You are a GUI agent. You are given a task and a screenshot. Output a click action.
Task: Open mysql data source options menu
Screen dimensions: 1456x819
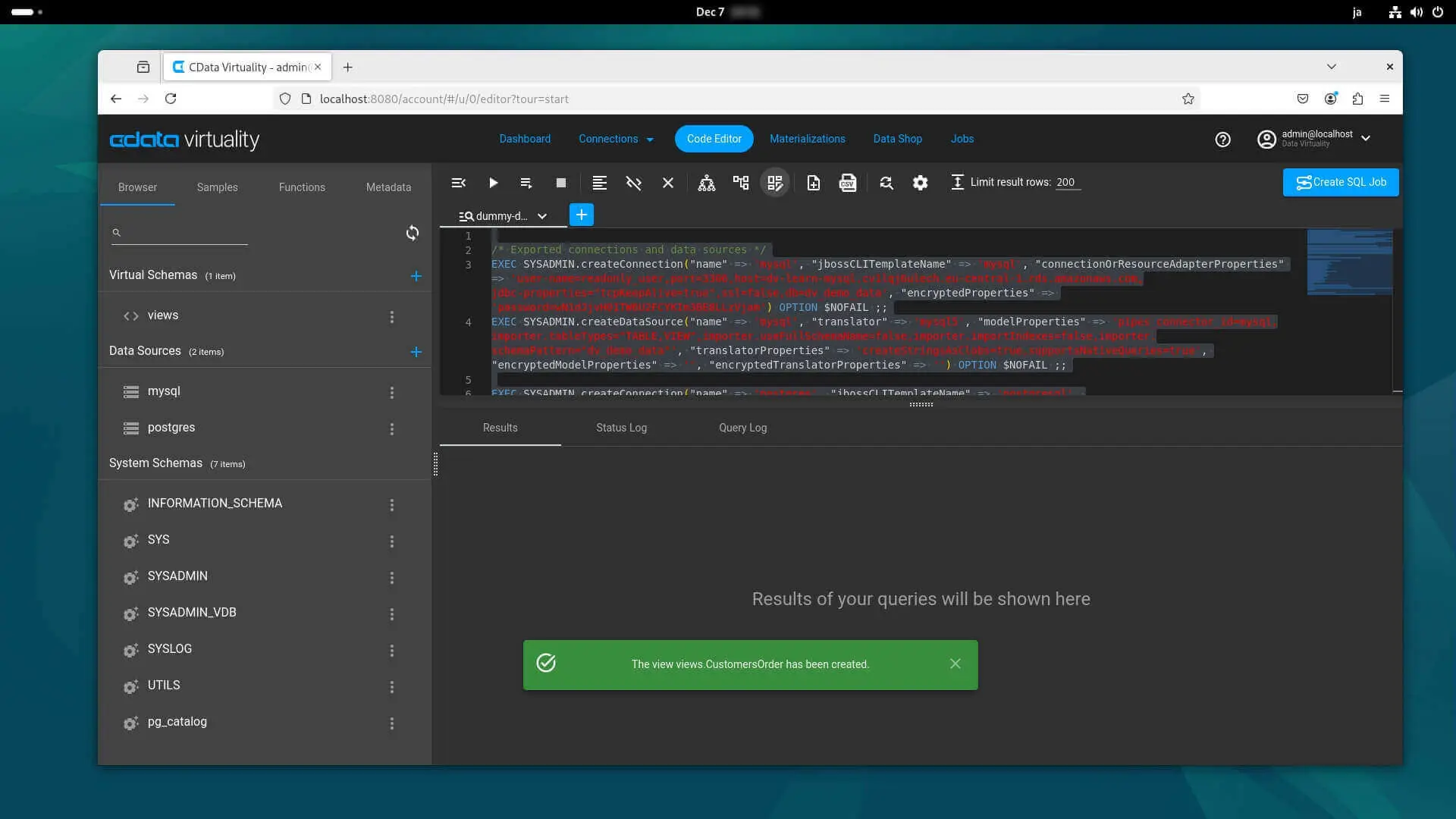[x=392, y=392]
